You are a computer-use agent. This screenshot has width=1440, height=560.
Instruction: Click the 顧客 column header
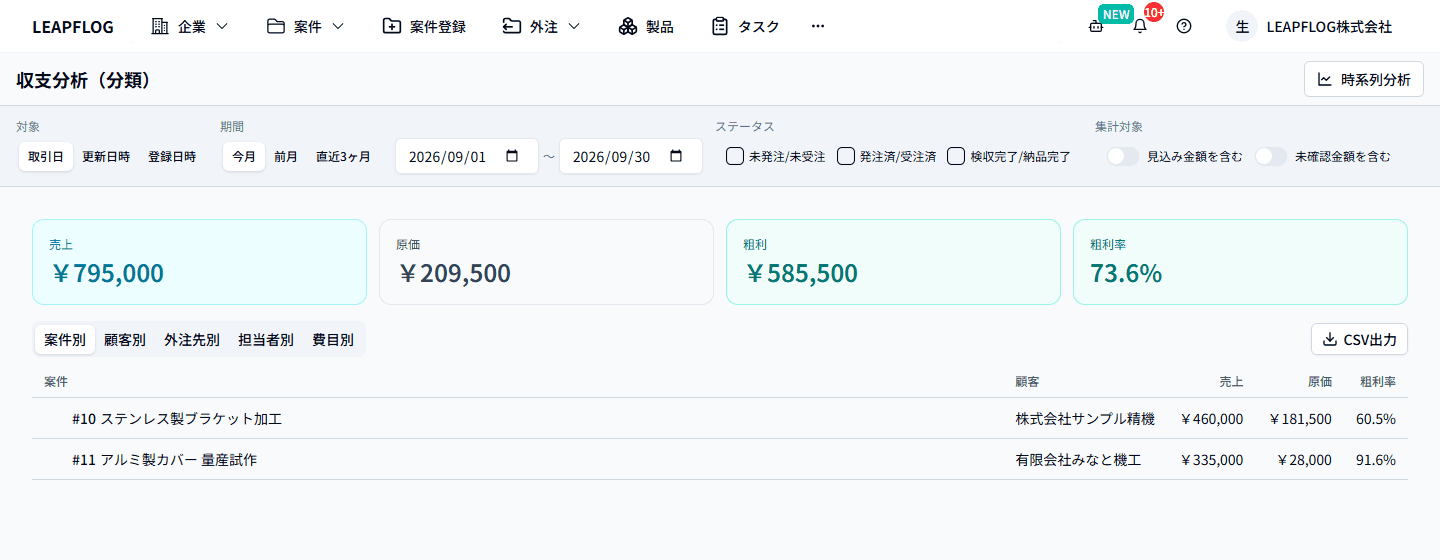point(1027,381)
